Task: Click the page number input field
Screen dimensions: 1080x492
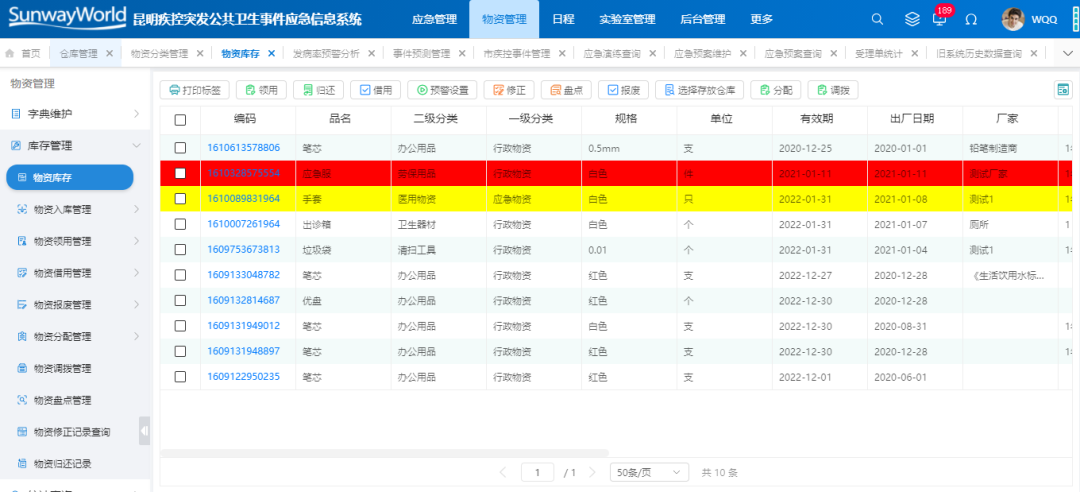Action: [538, 472]
